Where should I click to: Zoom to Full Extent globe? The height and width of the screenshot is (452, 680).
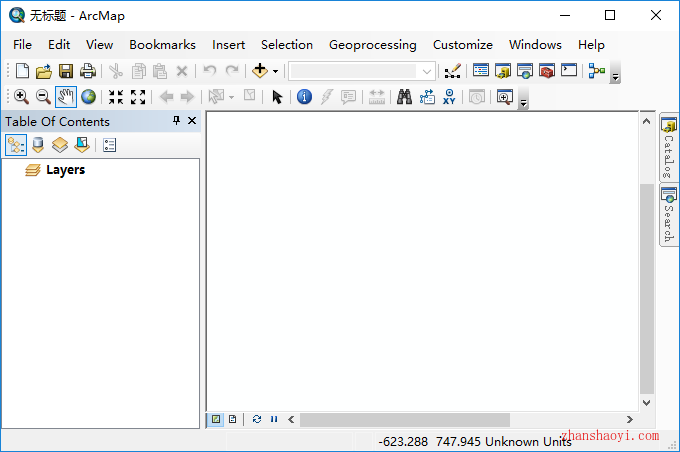point(88,97)
